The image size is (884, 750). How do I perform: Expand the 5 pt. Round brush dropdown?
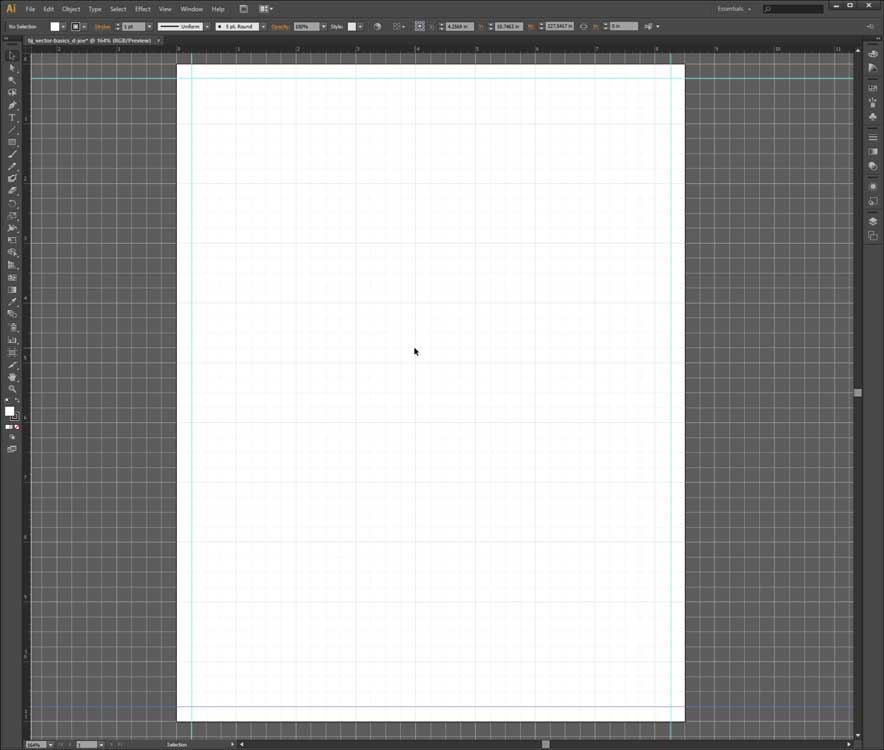(x=263, y=26)
